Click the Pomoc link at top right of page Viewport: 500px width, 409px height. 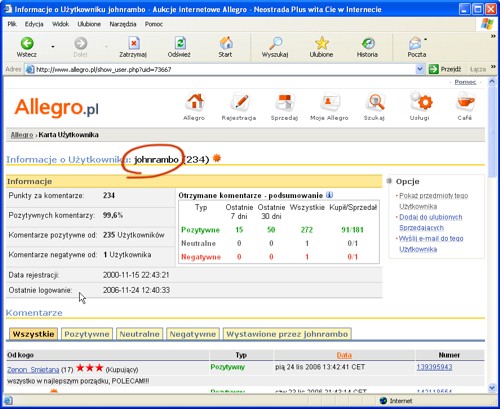tap(465, 82)
